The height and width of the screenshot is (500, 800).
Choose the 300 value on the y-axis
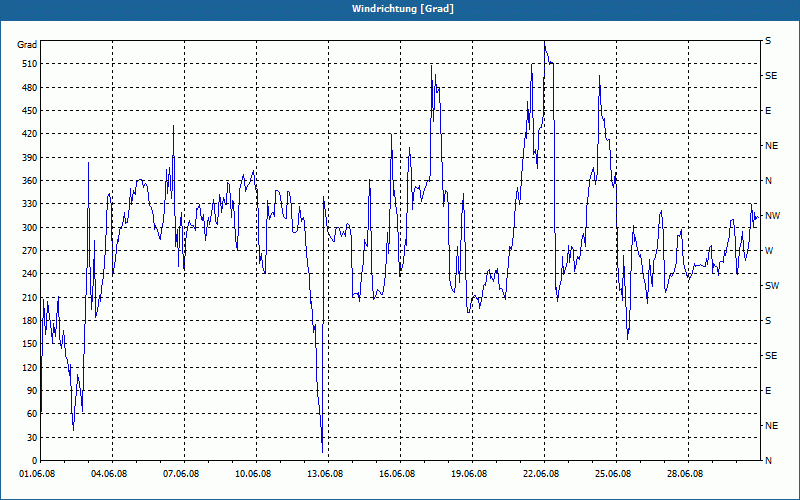click(x=30, y=228)
